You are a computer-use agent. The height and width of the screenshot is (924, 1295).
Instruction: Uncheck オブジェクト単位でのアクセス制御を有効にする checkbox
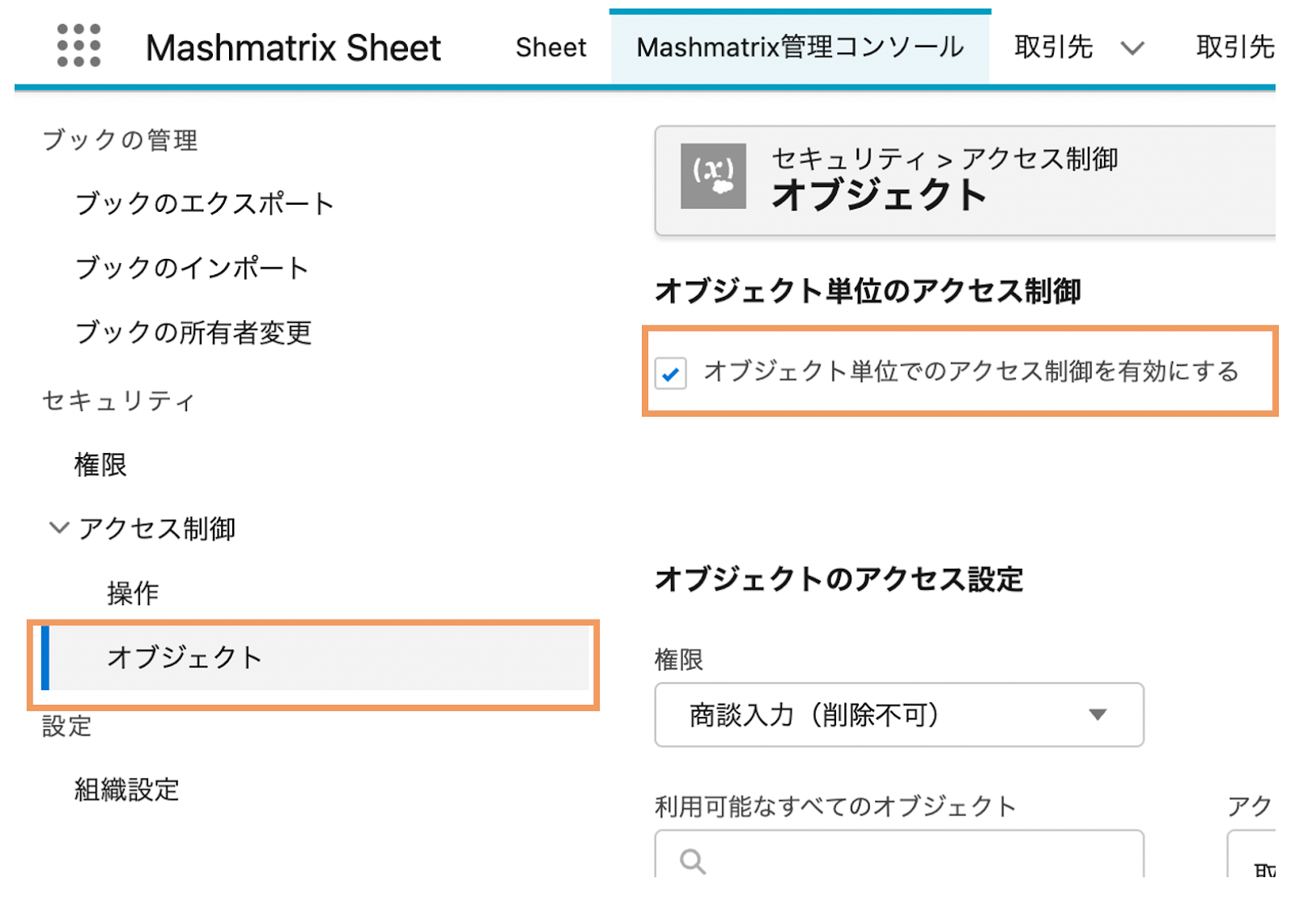pos(671,373)
